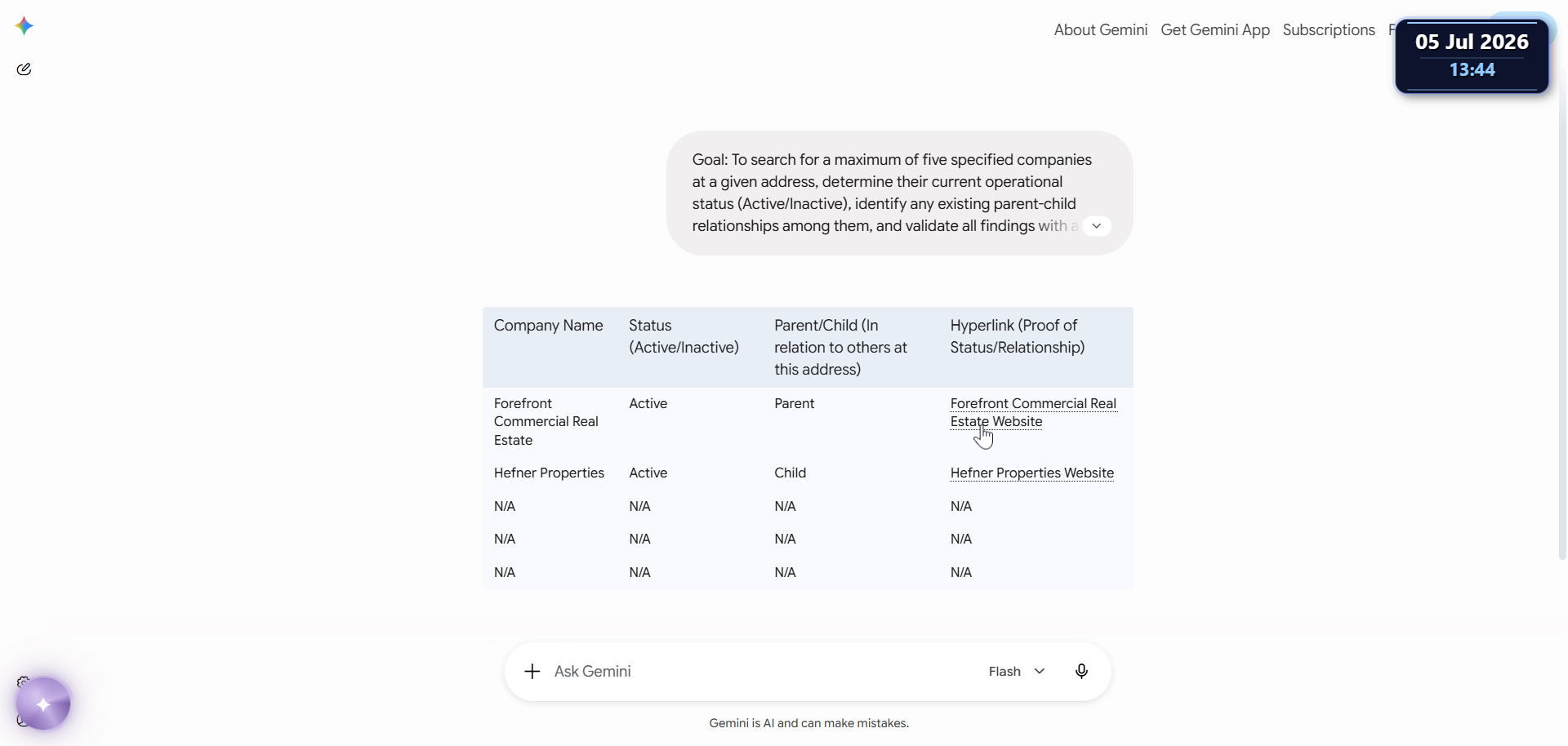The image size is (1568, 746).
Task: Click the purple floating sparkle assistant button
Action: click(x=43, y=704)
